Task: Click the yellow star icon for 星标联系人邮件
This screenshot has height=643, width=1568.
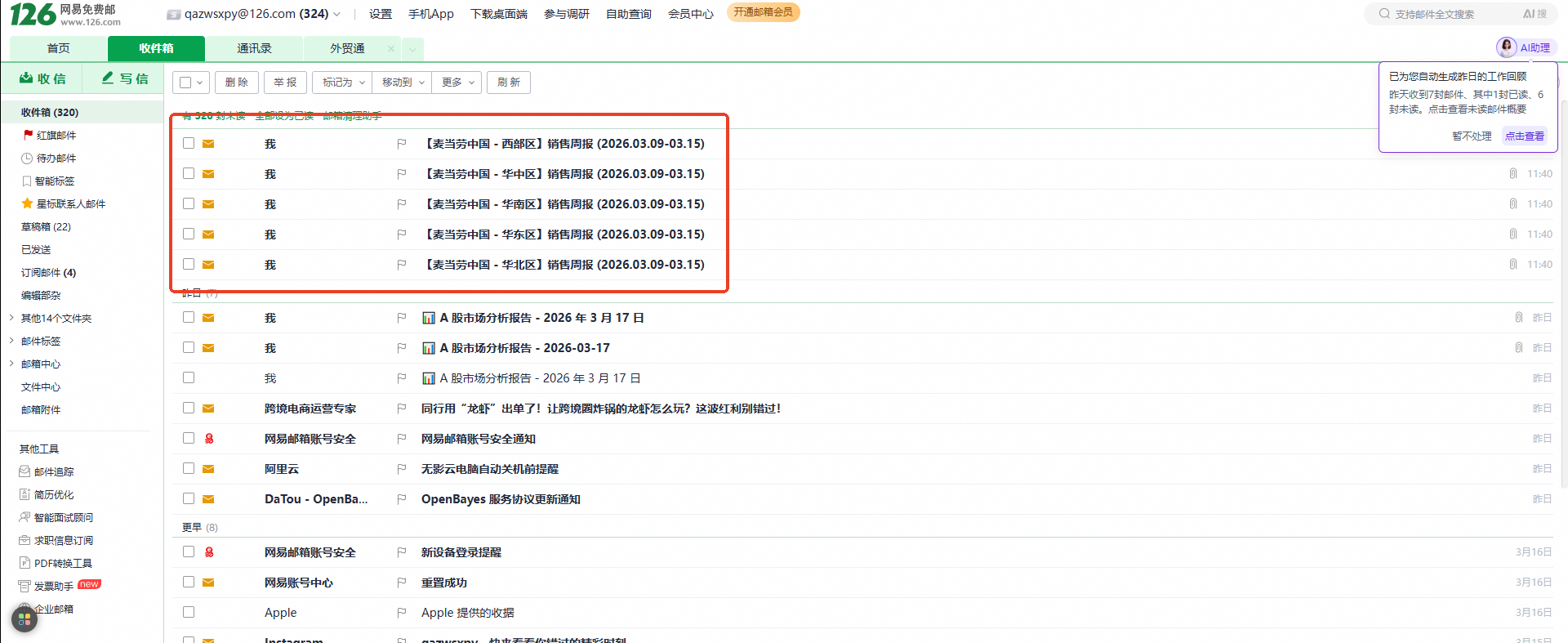Action: (x=27, y=203)
